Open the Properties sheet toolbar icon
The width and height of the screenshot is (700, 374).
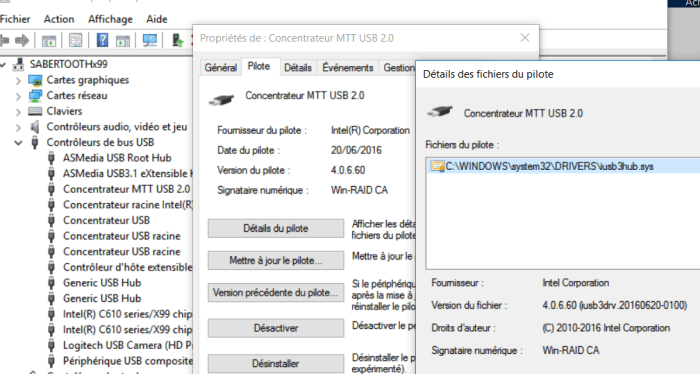point(75,41)
